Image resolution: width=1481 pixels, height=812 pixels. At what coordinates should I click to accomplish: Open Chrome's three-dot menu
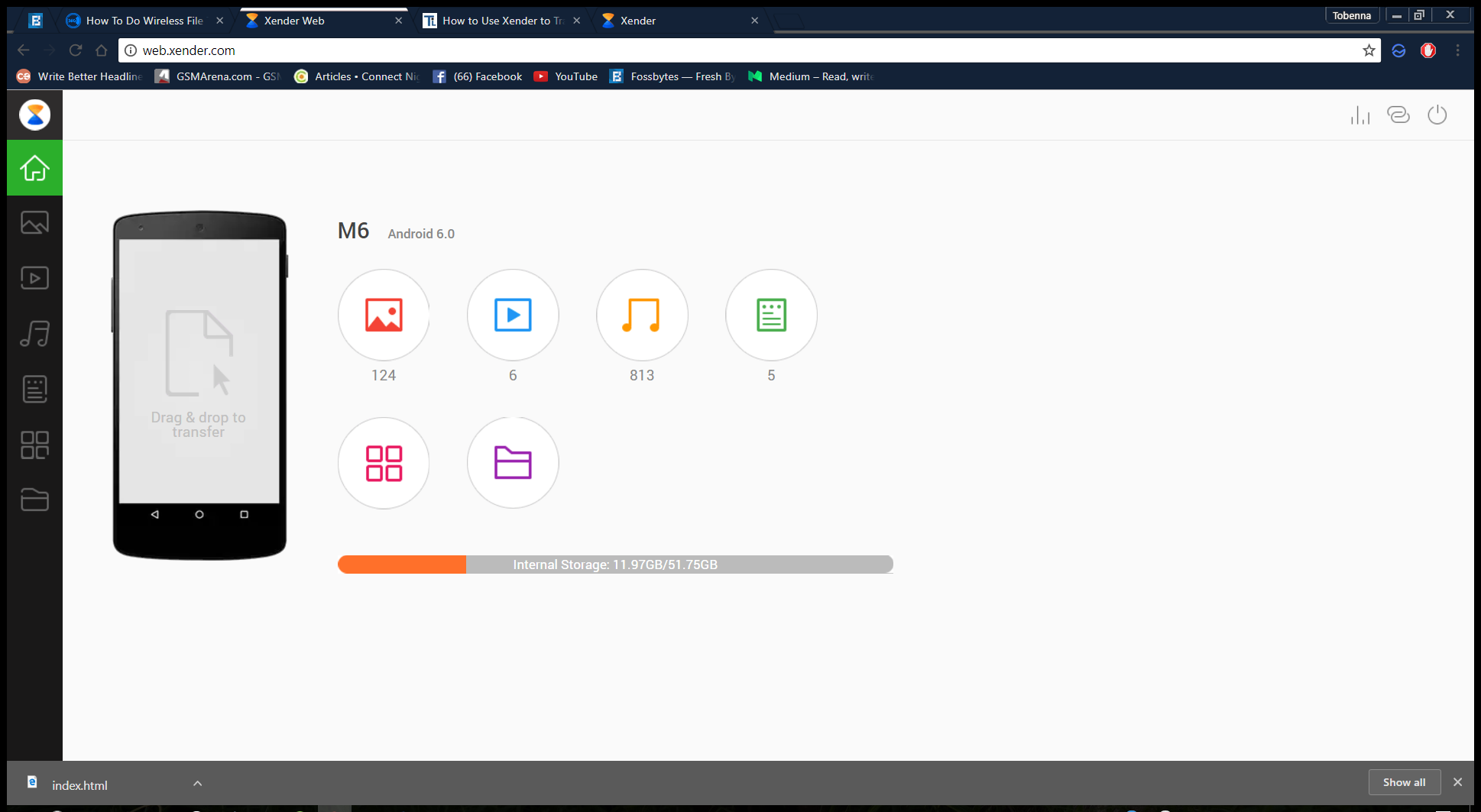[1457, 50]
